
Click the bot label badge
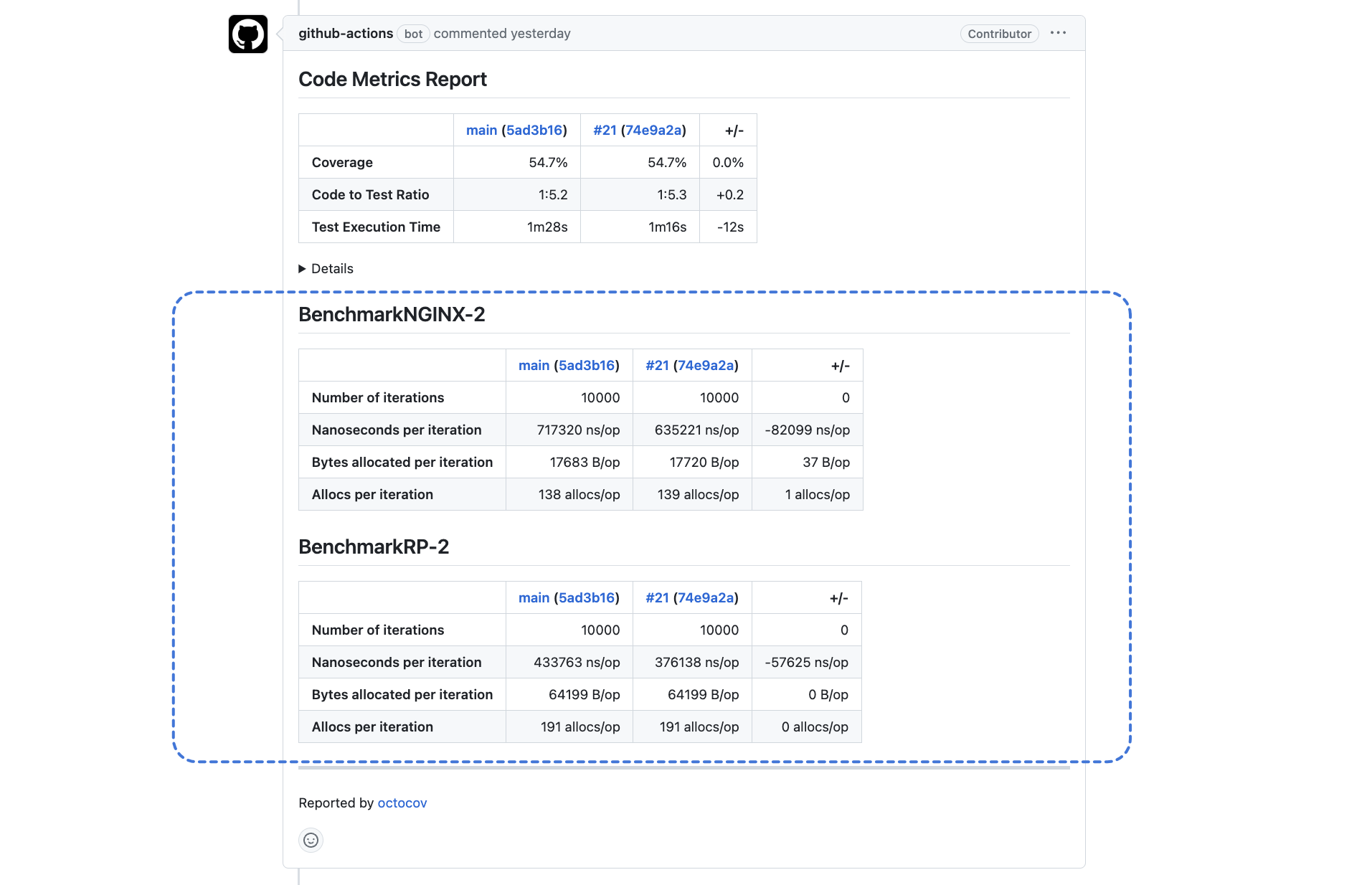[413, 34]
